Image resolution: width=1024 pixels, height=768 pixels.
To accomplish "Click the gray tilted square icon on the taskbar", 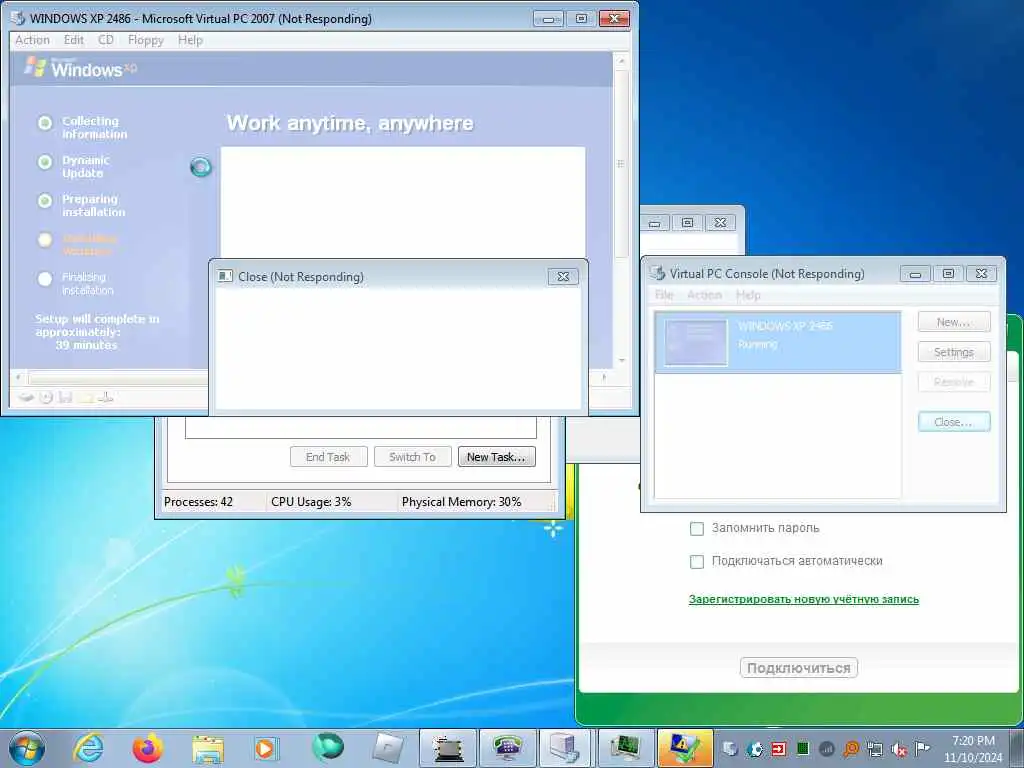I will pos(387,748).
